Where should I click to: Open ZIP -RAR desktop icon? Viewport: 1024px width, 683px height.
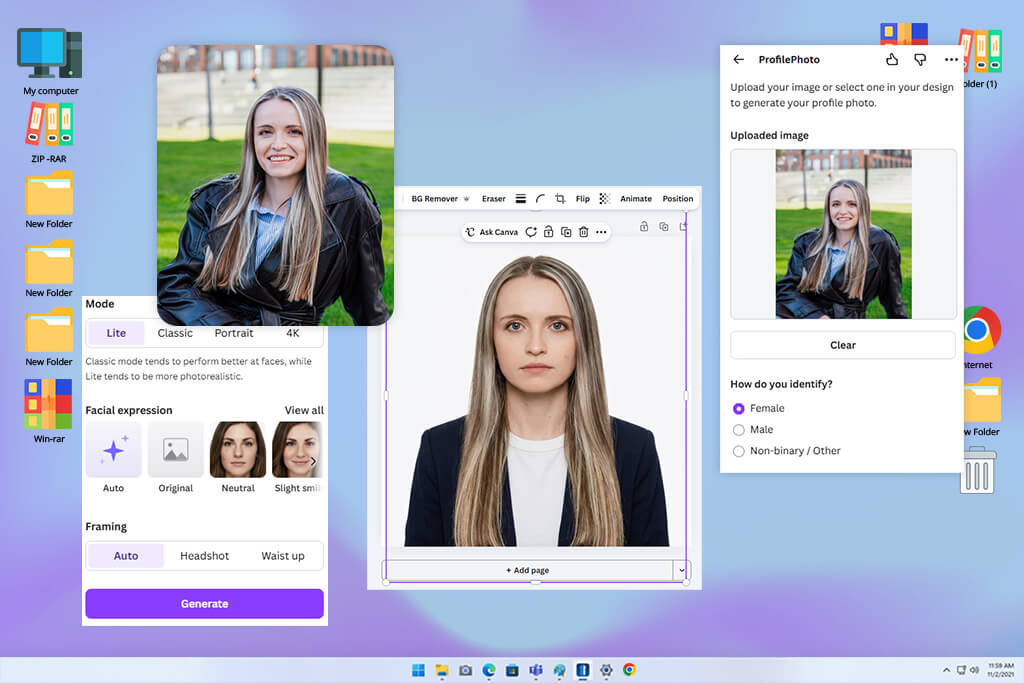(x=49, y=133)
